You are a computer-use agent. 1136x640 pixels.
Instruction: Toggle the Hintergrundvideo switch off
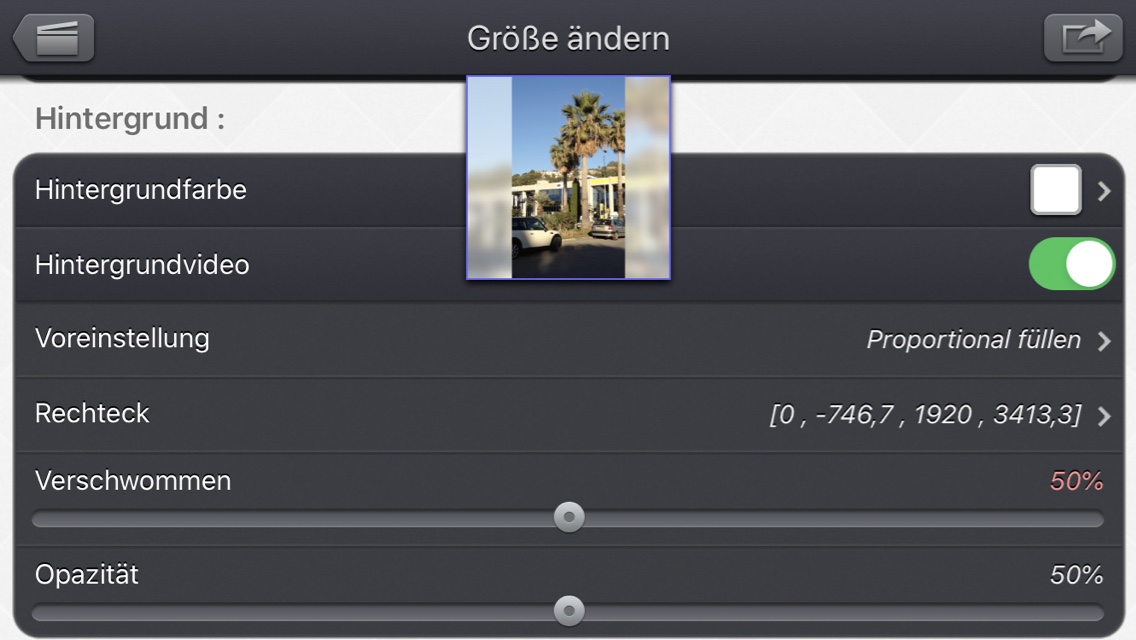1072,264
